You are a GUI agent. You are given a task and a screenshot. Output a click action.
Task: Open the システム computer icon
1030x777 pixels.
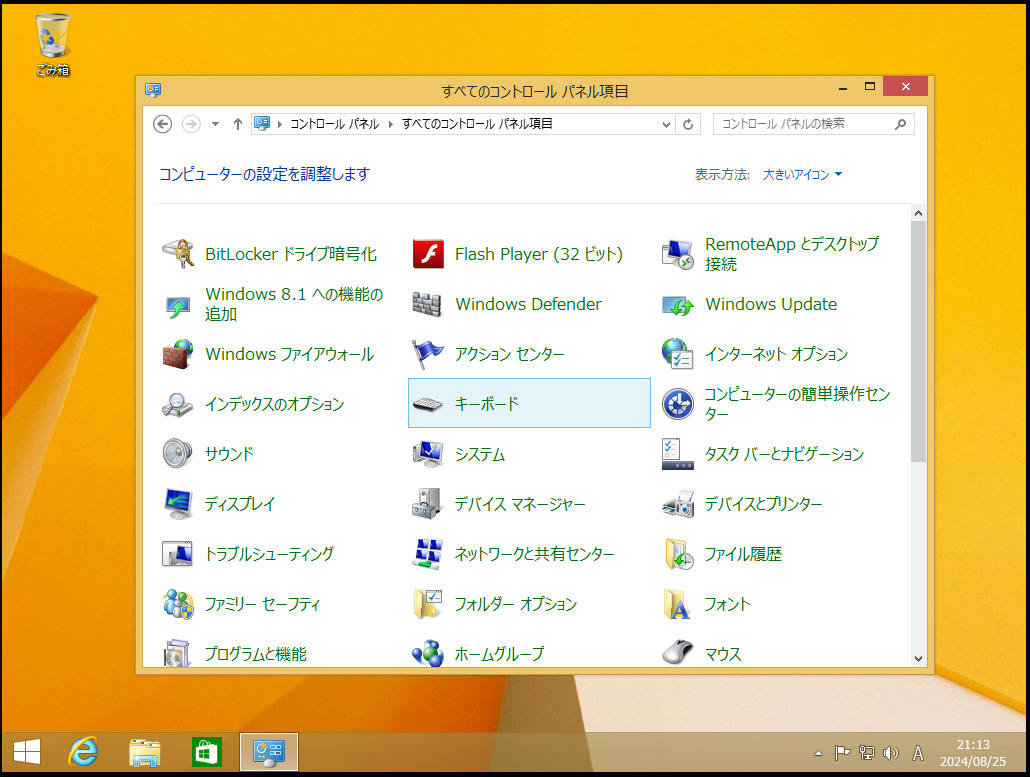pos(428,454)
